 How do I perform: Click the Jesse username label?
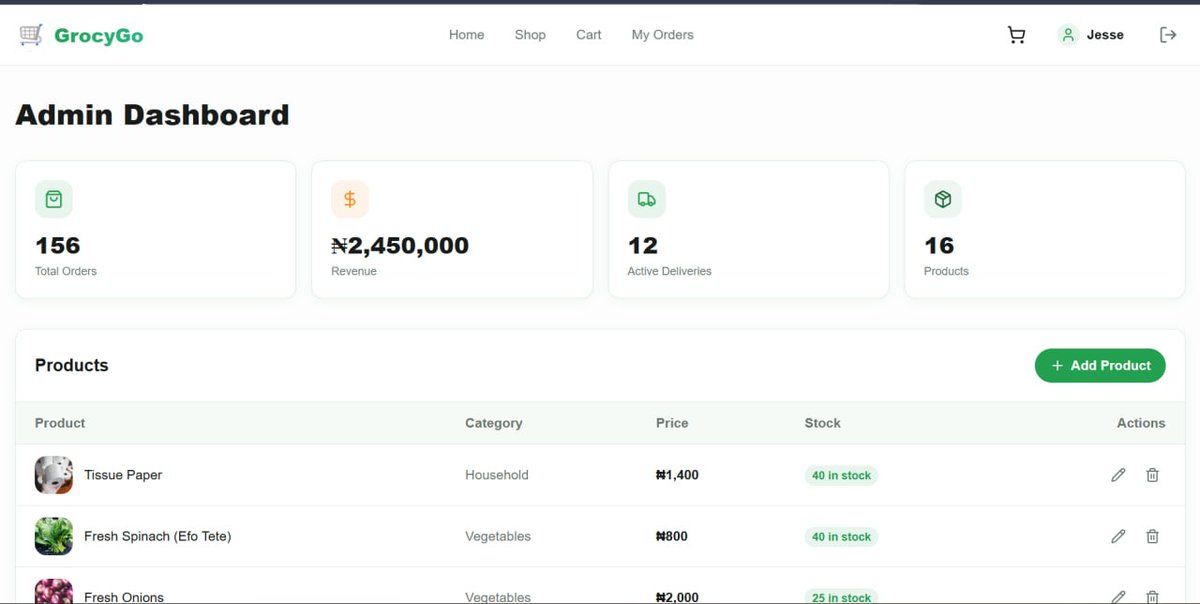pos(1105,35)
